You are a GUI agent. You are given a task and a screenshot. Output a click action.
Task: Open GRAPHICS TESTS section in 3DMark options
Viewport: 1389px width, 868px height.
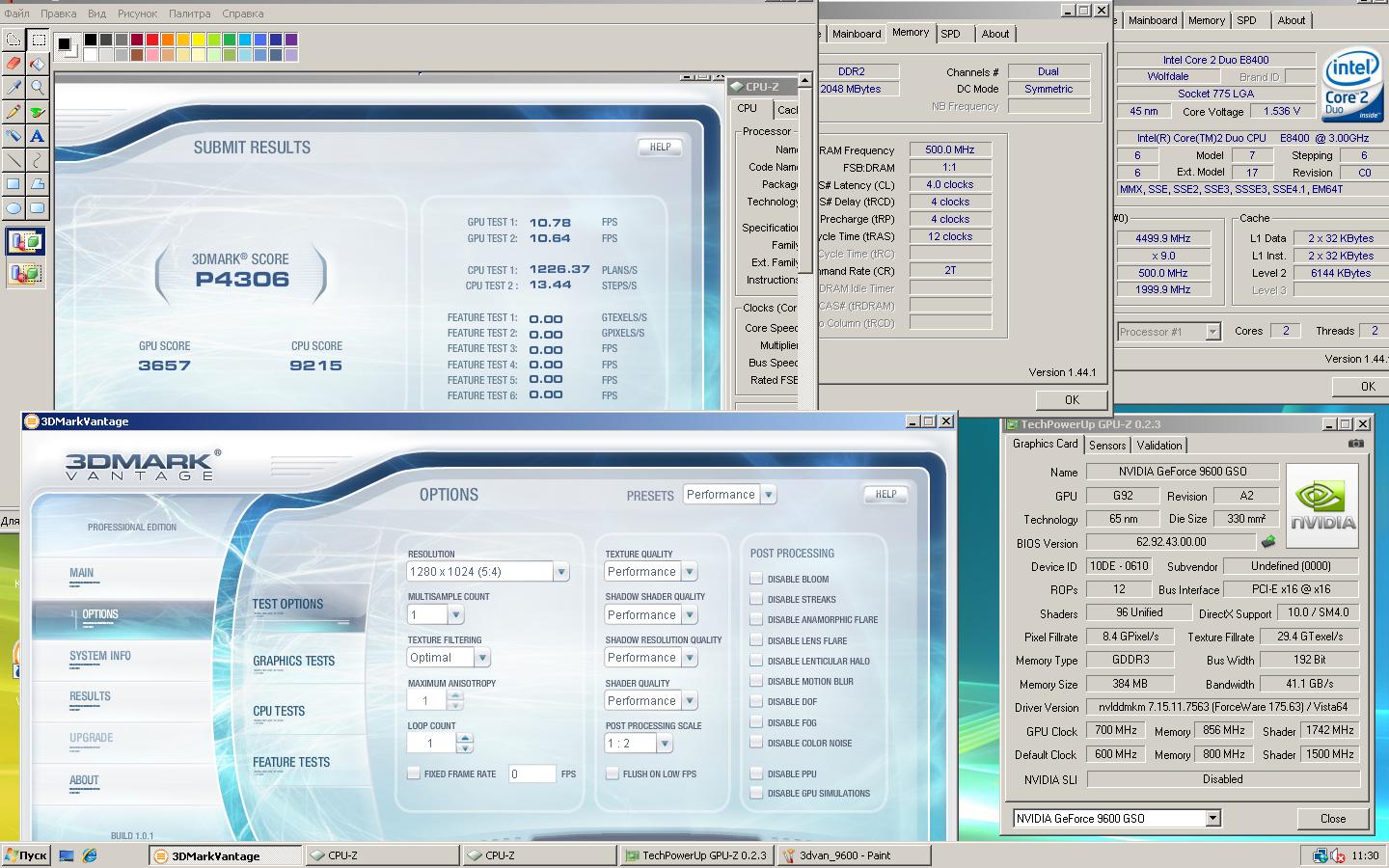[294, 661]
